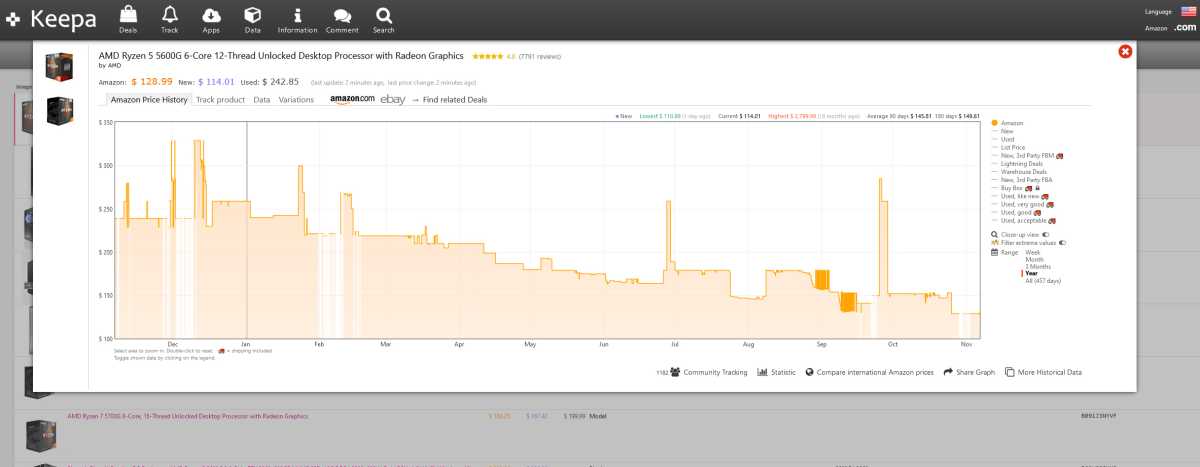This screenshot has height=467, width=1200.
Task: Change the Amazon .com domain selector
Action: click(1185, 28)
